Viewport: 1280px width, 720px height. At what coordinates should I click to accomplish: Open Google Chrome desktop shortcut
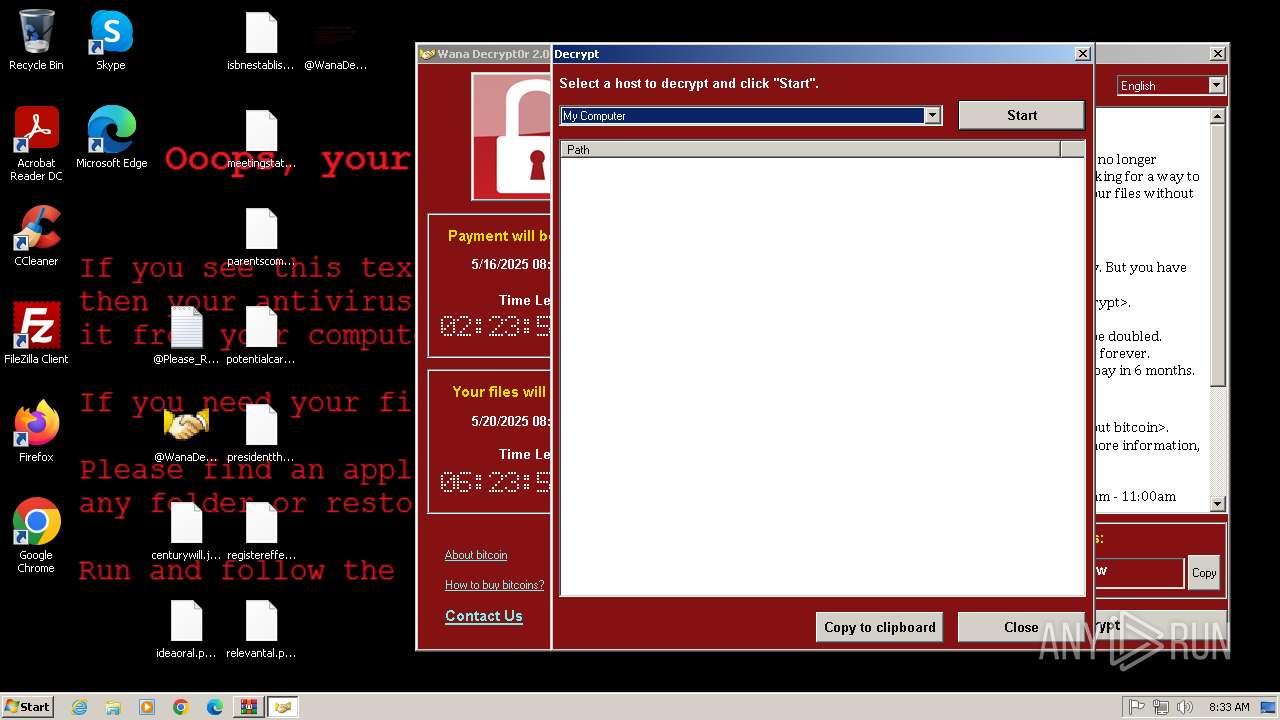coord(36,536)
